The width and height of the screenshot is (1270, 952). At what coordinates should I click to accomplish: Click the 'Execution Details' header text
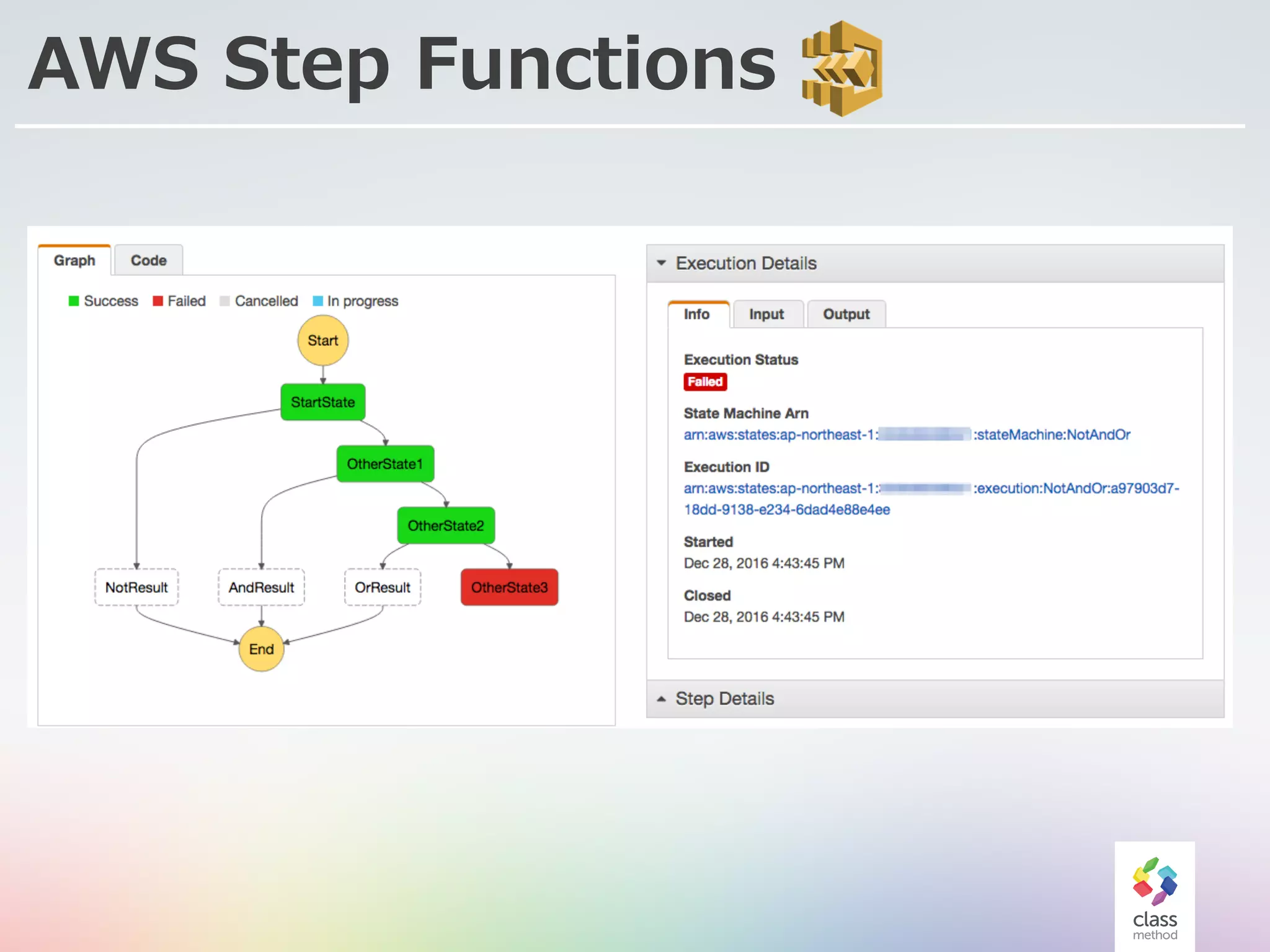pyautogui.click(x=746, y=263)
